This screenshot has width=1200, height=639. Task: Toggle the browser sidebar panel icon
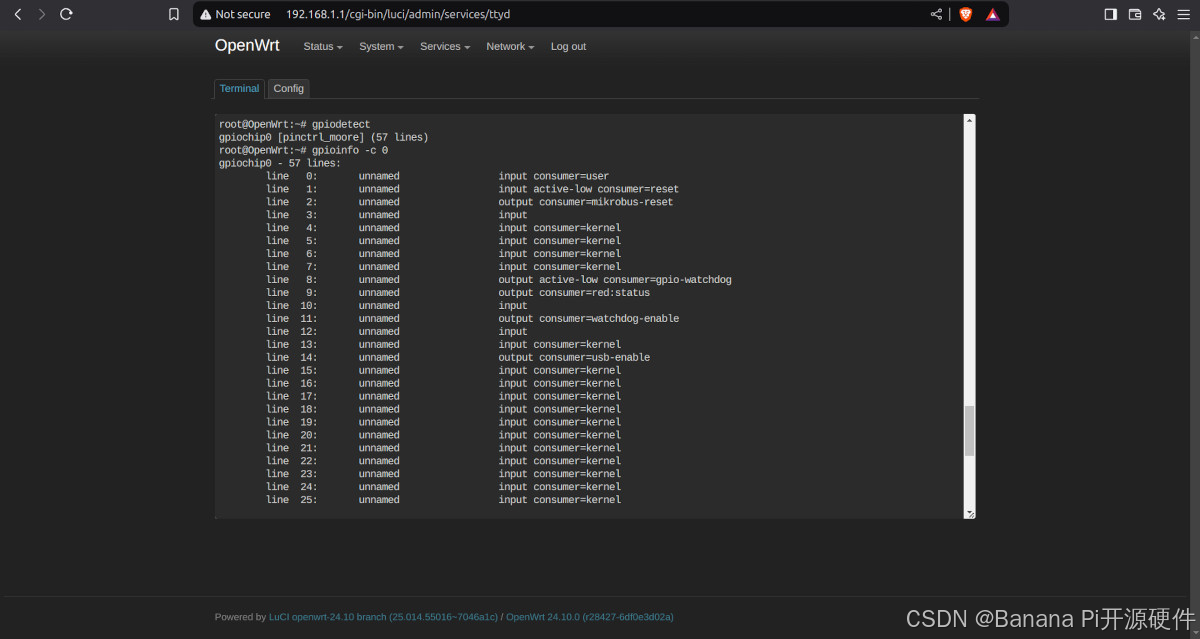1110,14
